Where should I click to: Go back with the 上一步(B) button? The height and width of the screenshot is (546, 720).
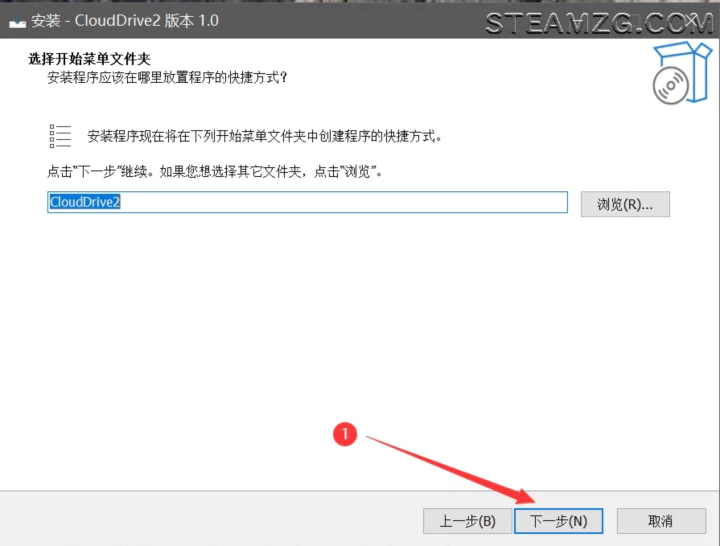(x=467, y=521)
